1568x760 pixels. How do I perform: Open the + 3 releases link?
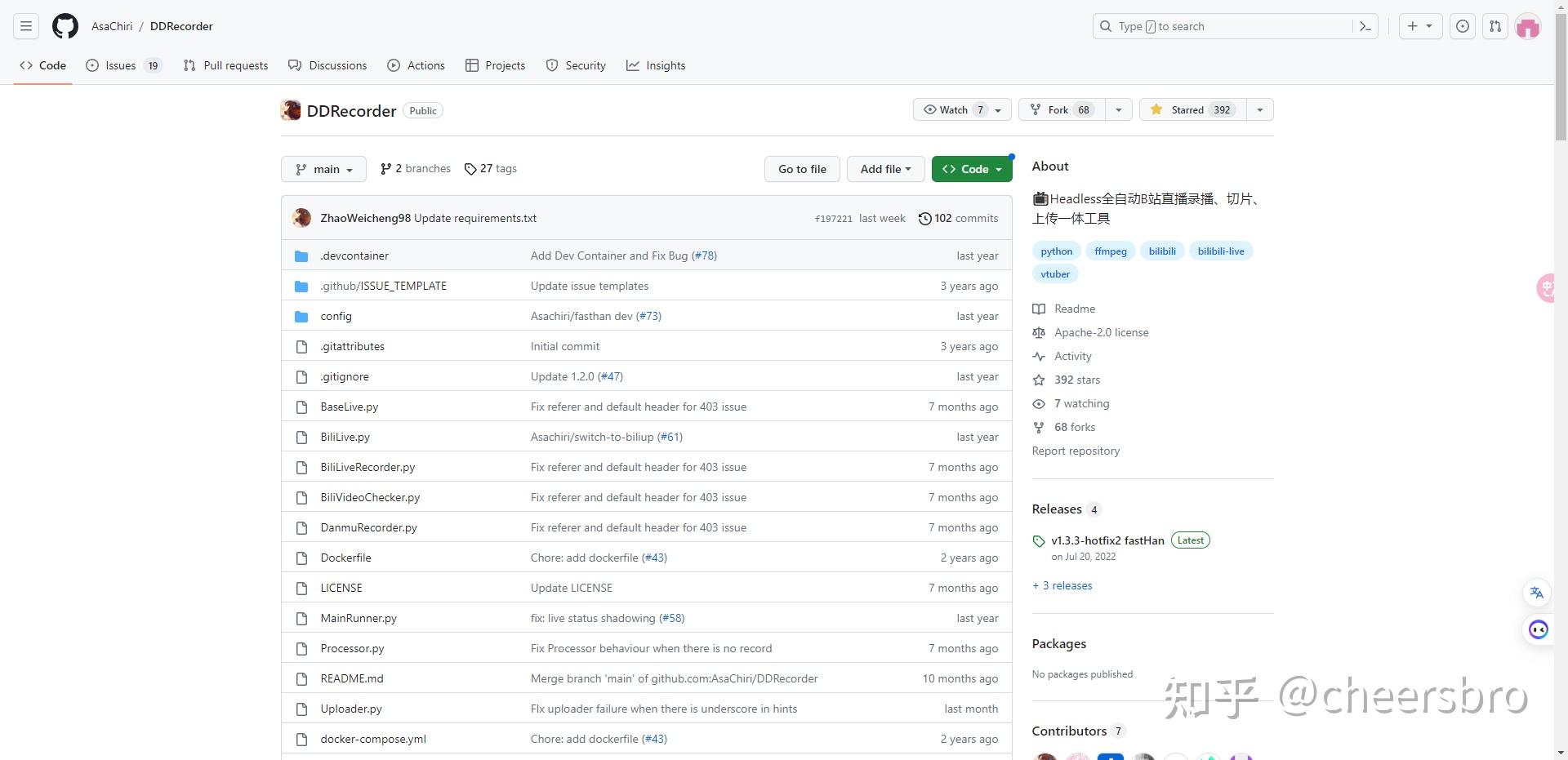coord(1062,585)
